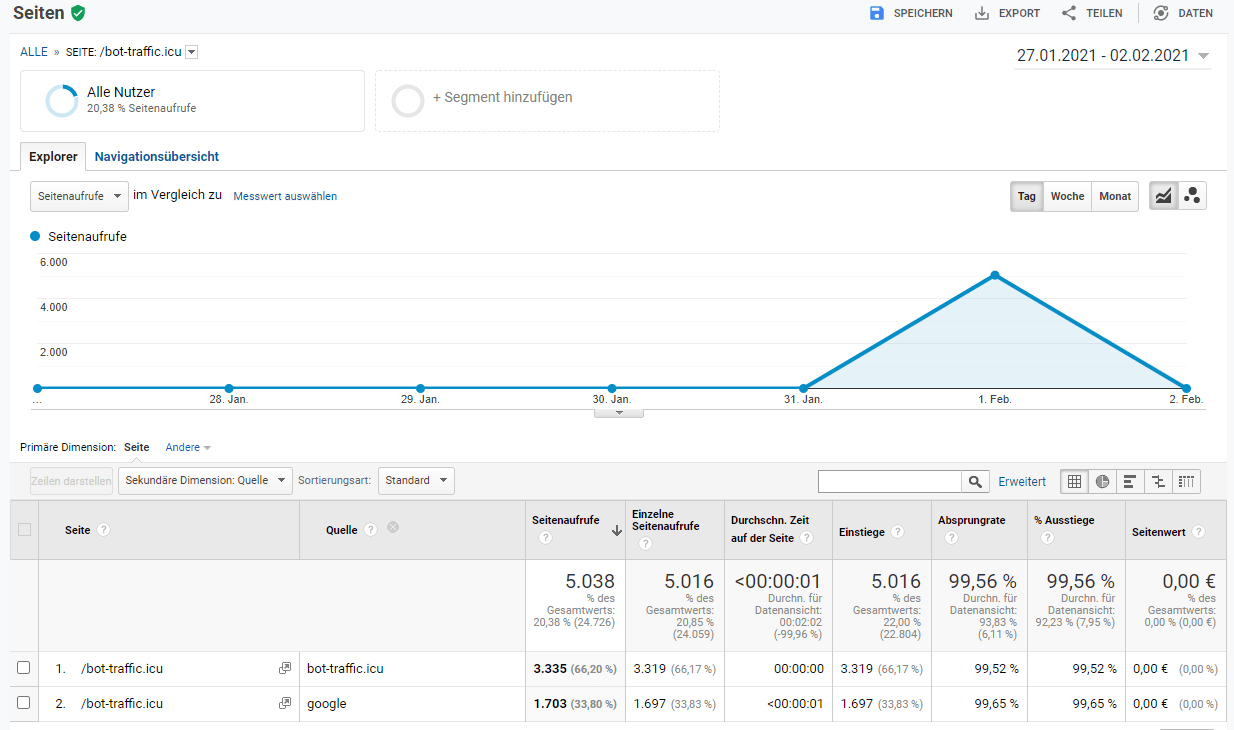The height and width of the screenshot is (730, 1234).
Task: Open Sekundäre Dimension: Quelle dropdown
Action: [x=205, y=481]
